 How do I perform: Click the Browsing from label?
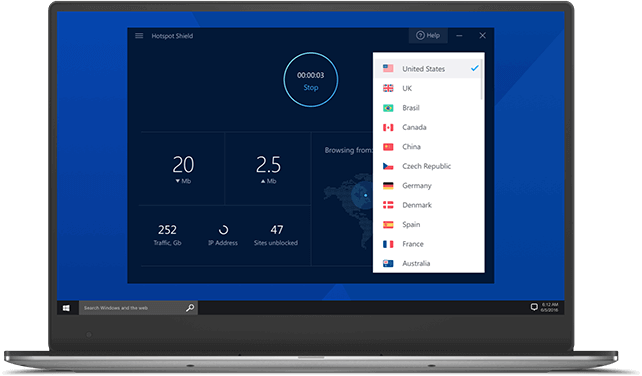pyautogui.click(x=348, y=150)
